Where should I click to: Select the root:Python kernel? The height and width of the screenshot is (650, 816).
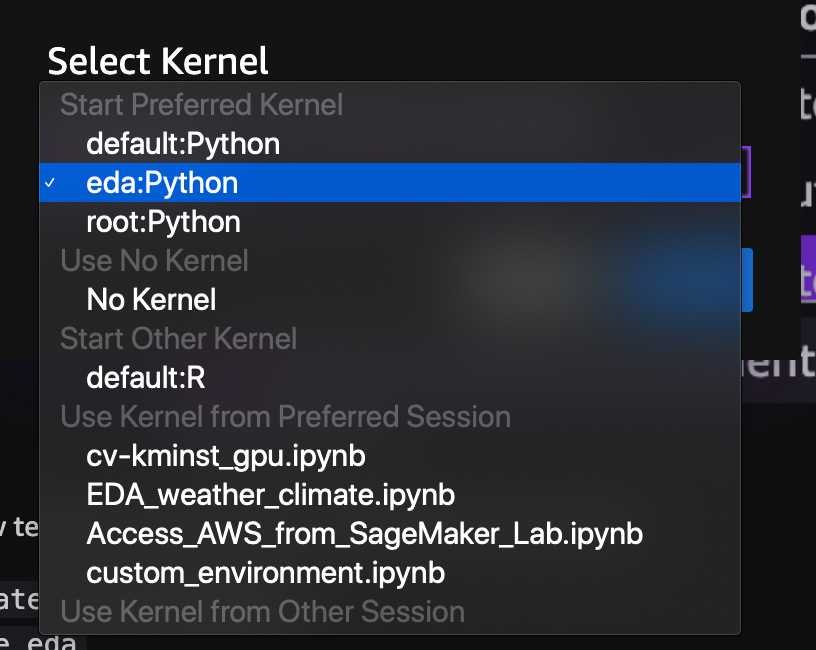[x=390, y=222]
